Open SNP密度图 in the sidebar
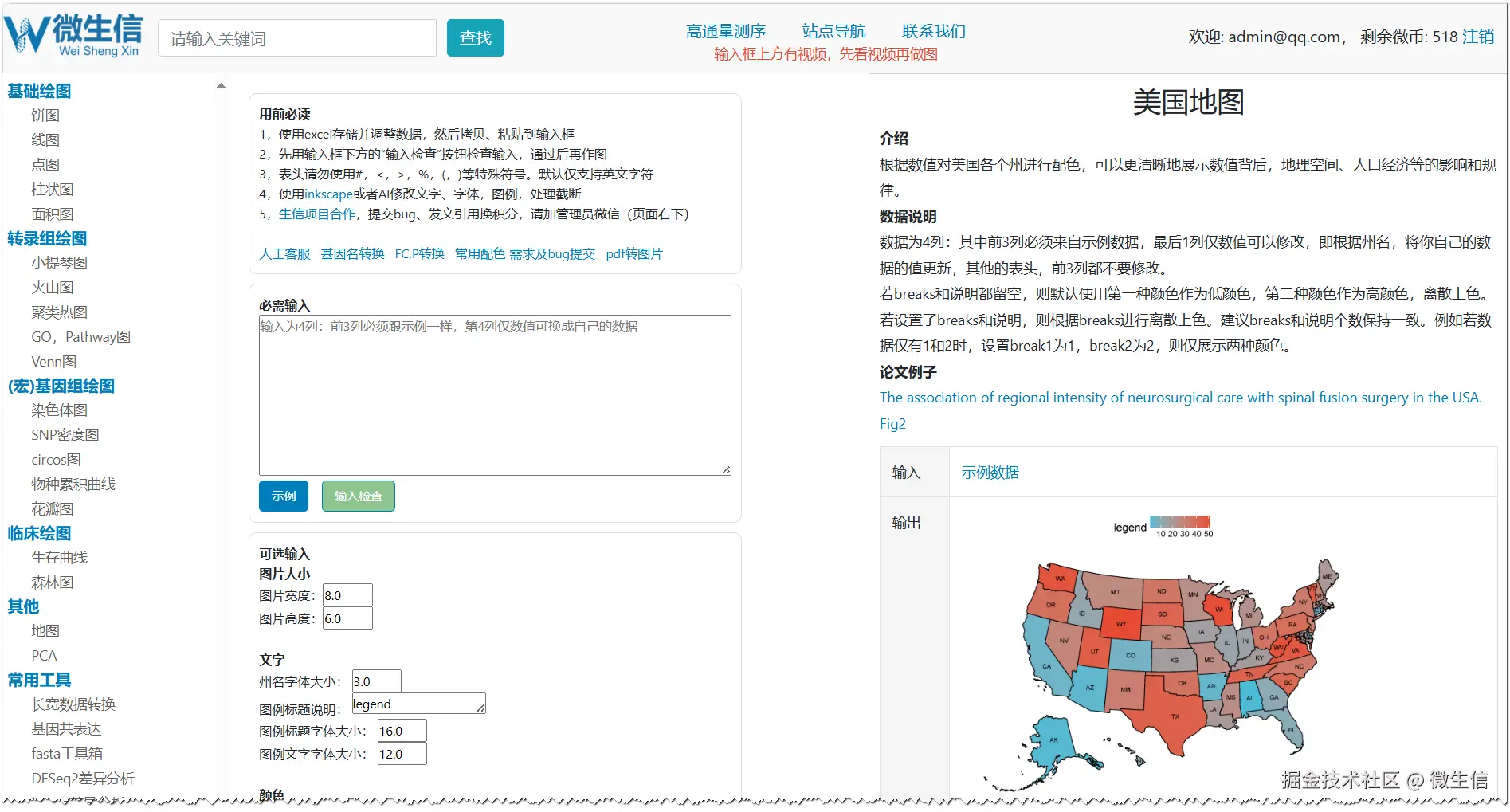The image size is (1510, 812). 65,435
